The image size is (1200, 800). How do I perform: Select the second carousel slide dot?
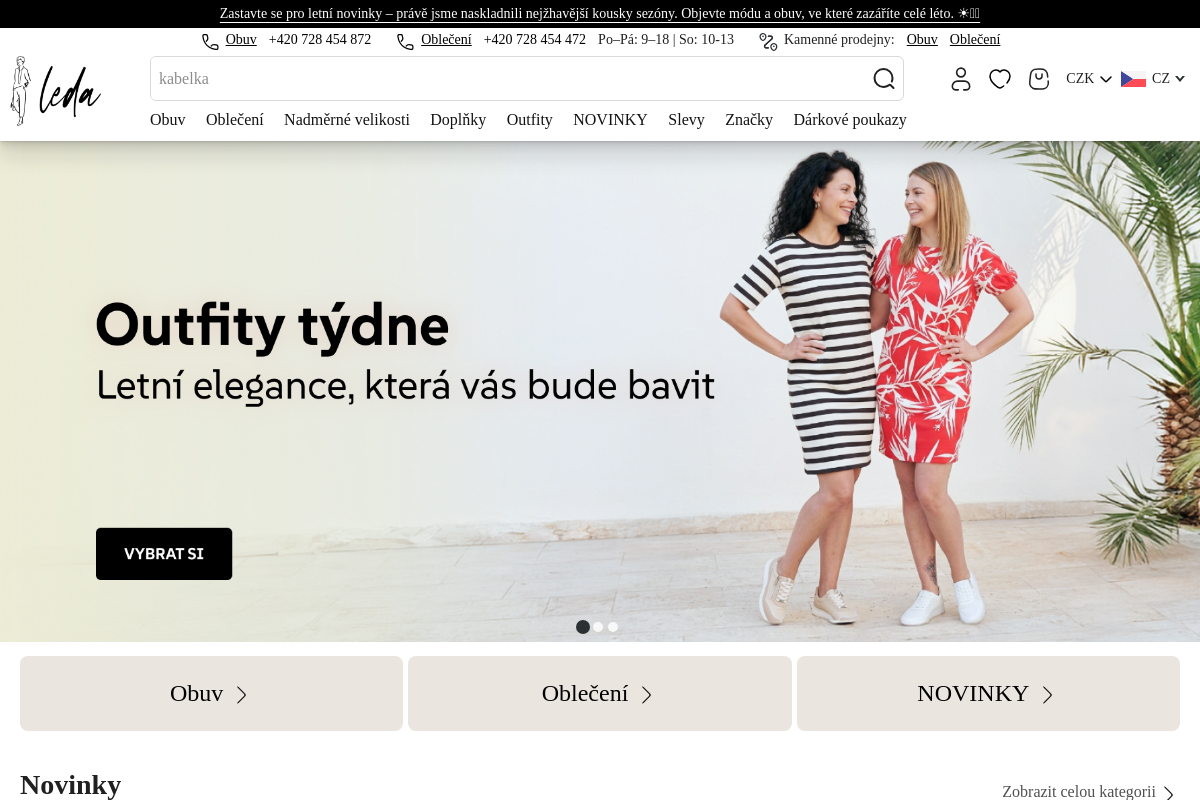pos(598,627)
